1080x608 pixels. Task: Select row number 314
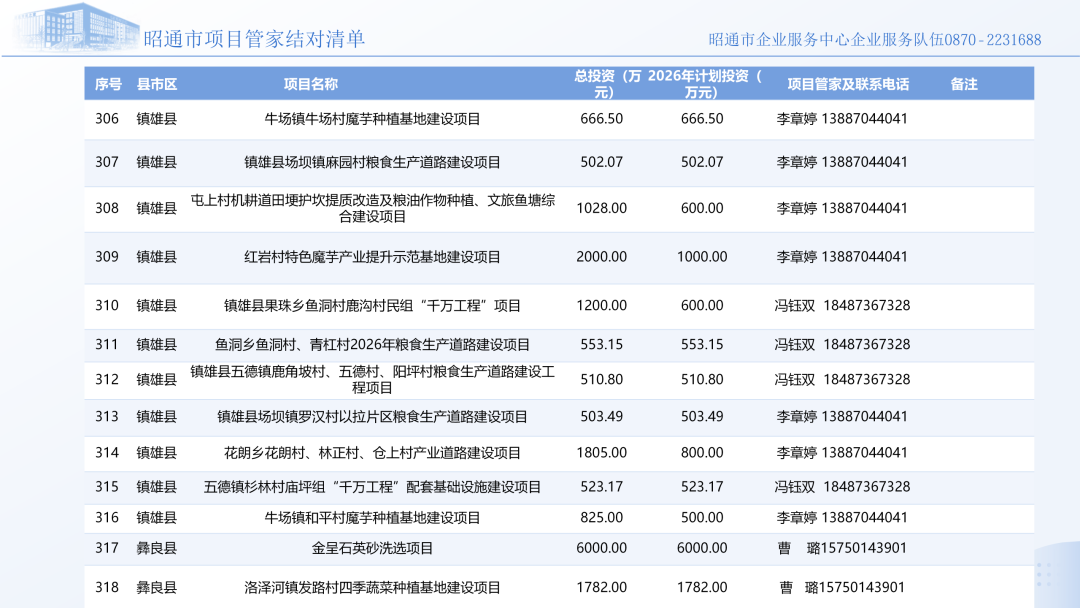pyautogui.click(x=107, y=452)
